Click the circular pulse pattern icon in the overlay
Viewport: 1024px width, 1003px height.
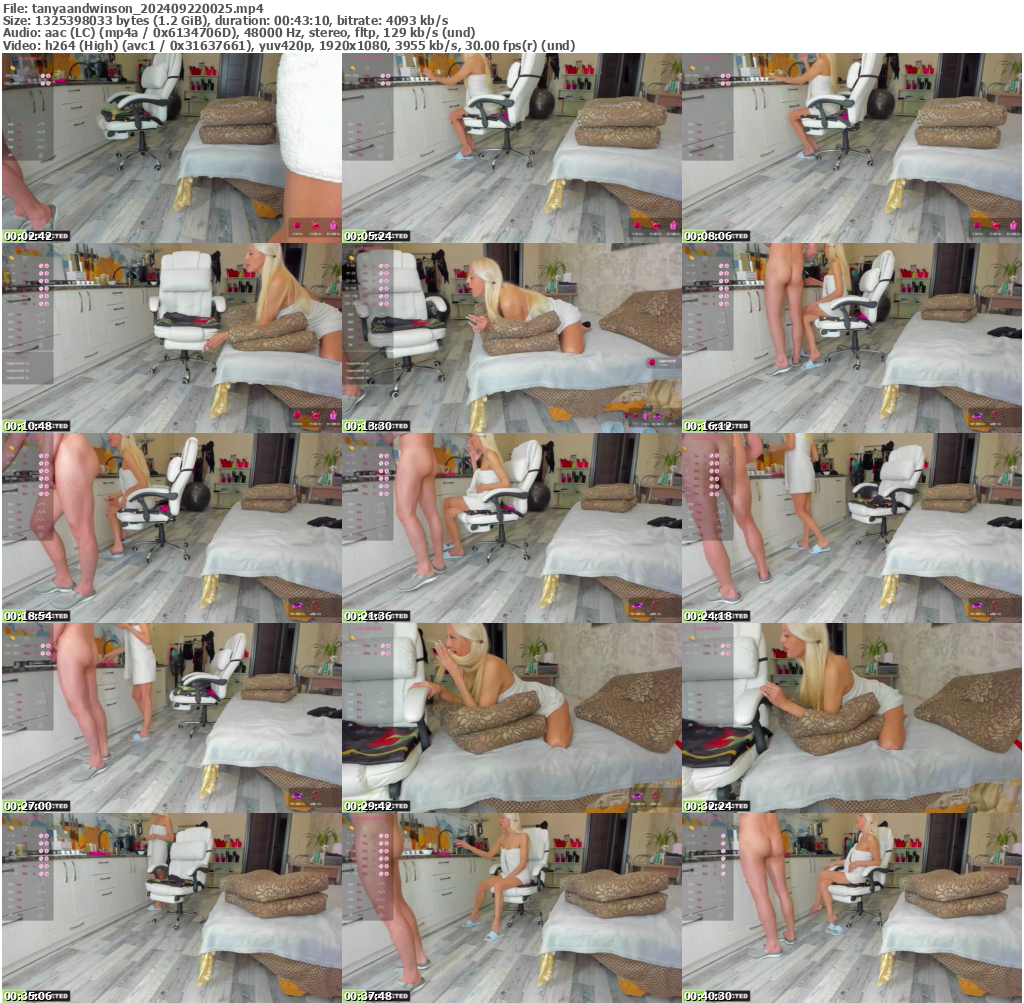click(x=40, y=155)
